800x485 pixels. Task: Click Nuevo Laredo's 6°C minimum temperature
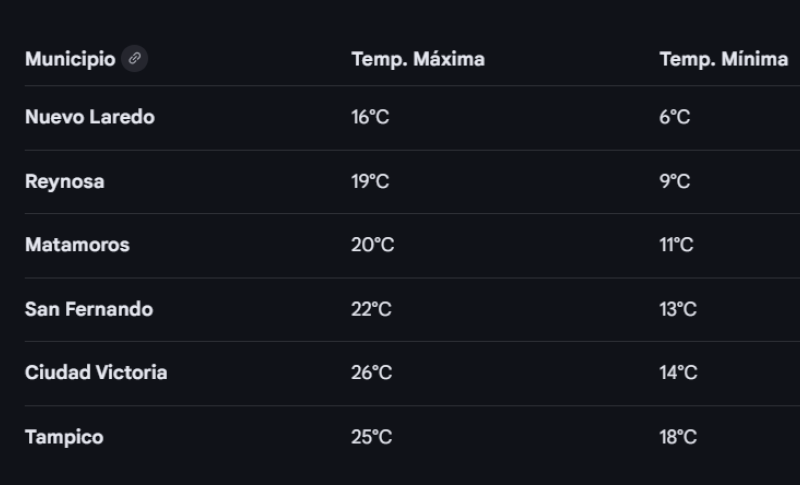[675, 117]
